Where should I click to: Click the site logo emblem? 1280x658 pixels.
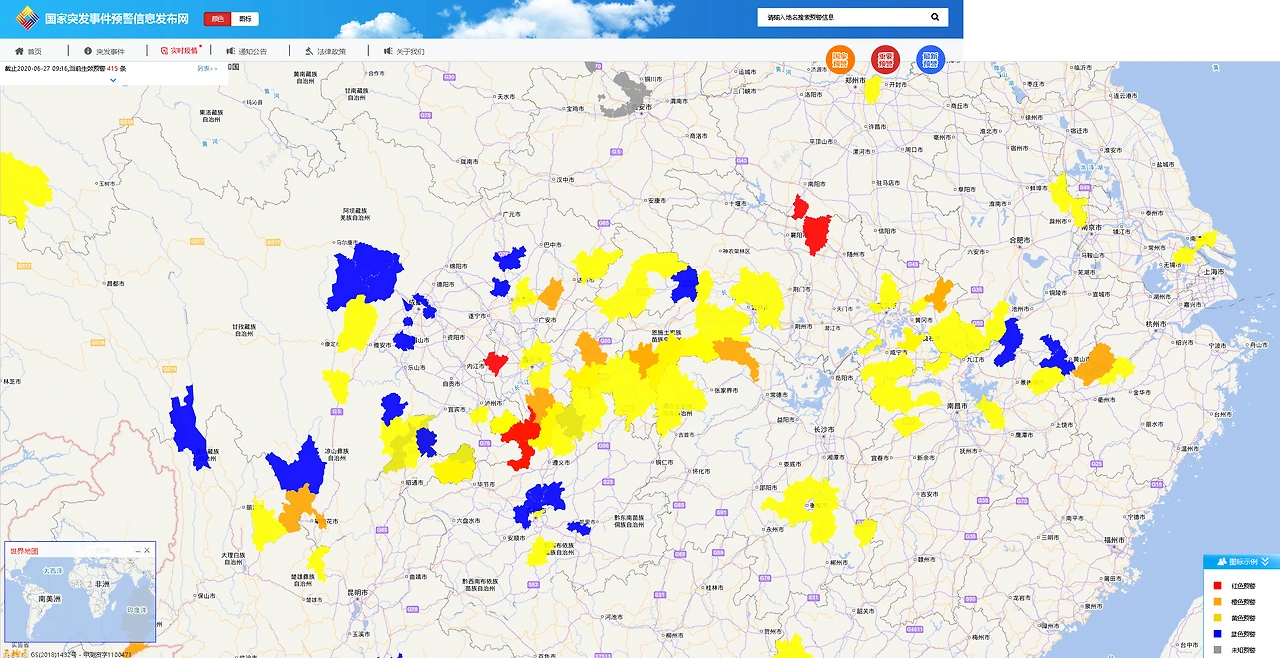pos(27,19)
